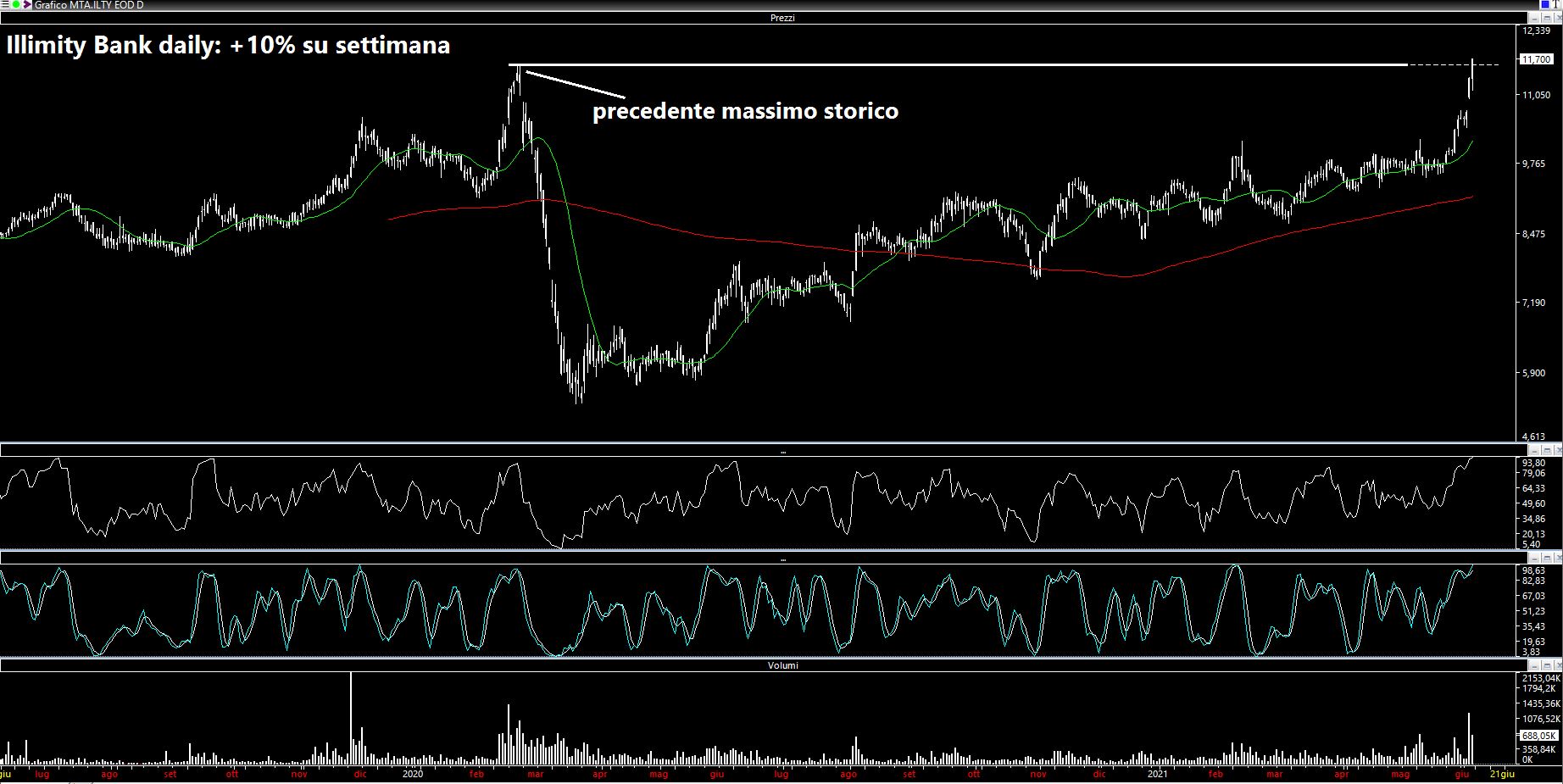Click the 5,40 oscillator scale value
This screenshot has width=1563, height=784.
tap(1531, 544)
